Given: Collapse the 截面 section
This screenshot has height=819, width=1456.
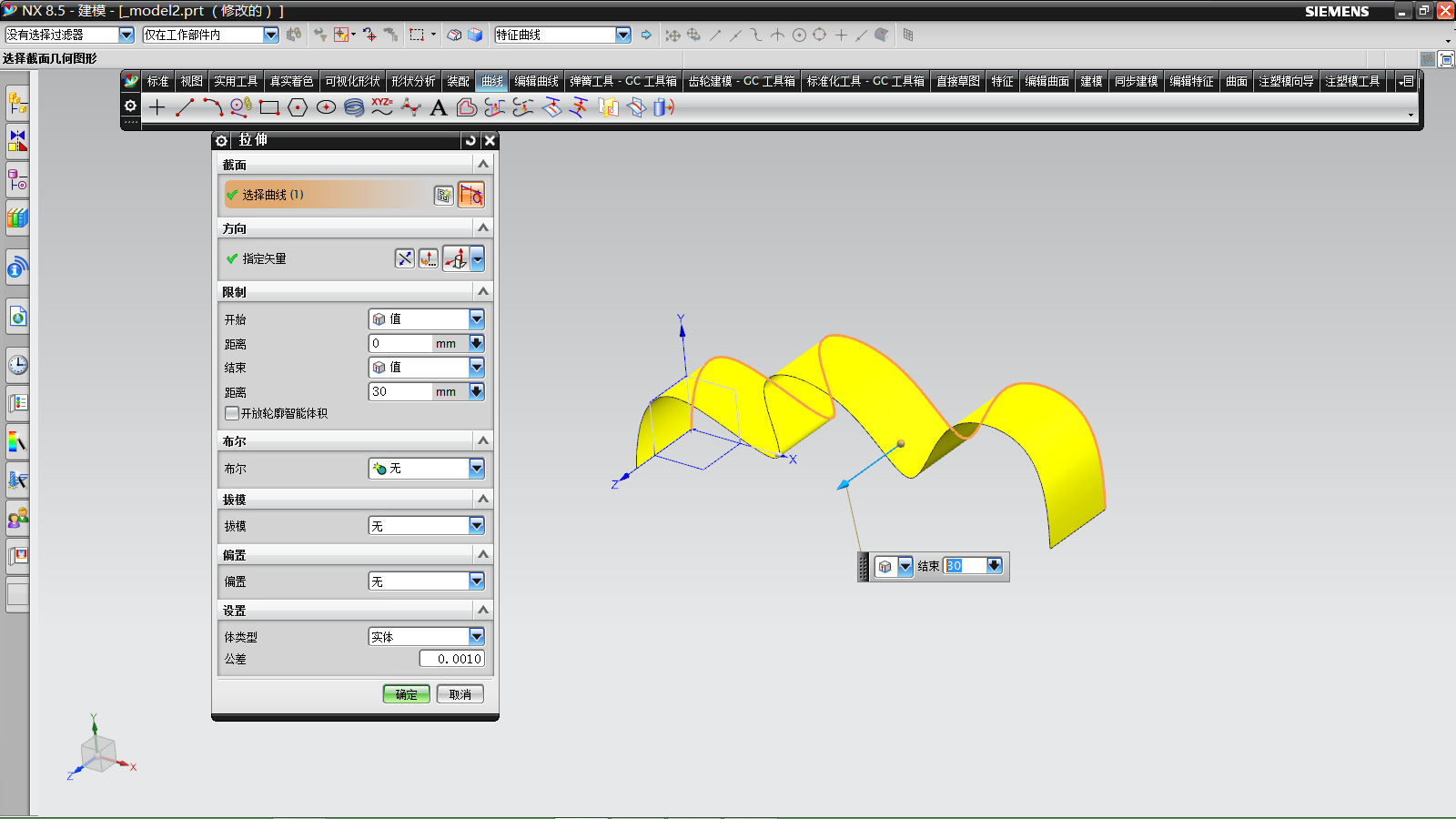Looking at the screenshot, I should [483, 164].
